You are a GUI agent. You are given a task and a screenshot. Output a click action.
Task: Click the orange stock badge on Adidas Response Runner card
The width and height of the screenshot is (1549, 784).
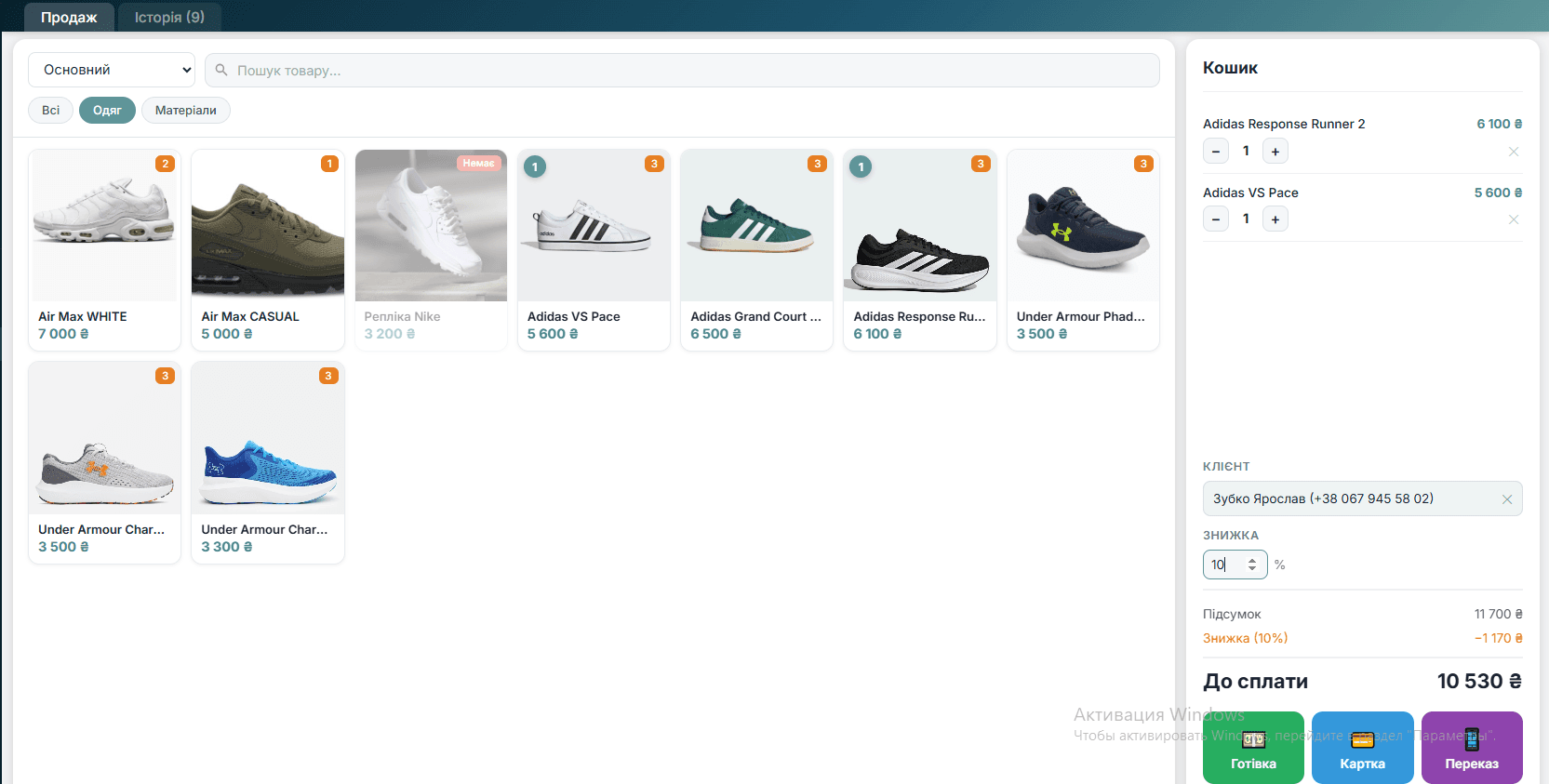pos(981,164)
